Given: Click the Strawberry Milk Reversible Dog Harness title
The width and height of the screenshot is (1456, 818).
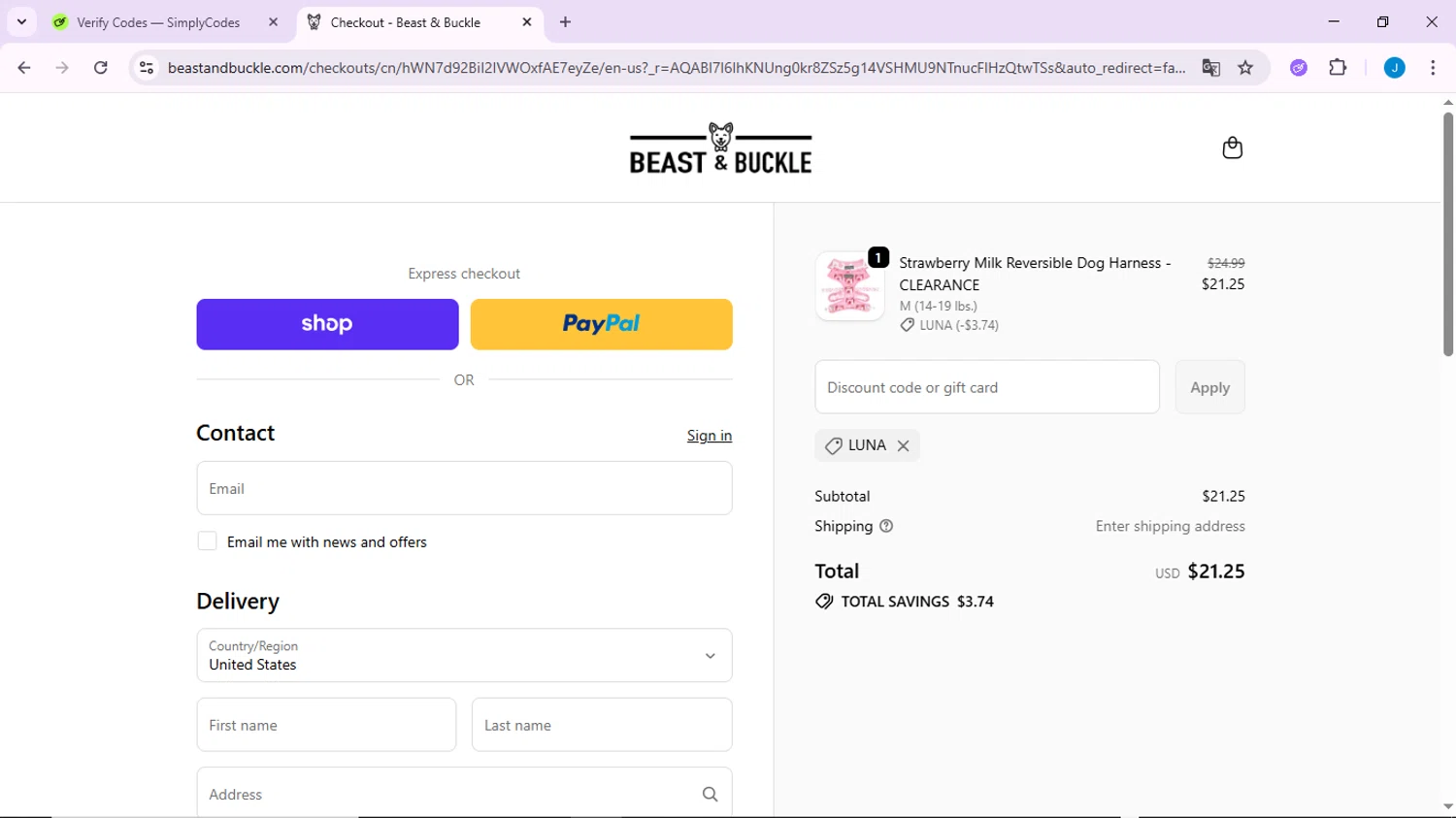Looking at the screenshot, I should coord(1035,274).
